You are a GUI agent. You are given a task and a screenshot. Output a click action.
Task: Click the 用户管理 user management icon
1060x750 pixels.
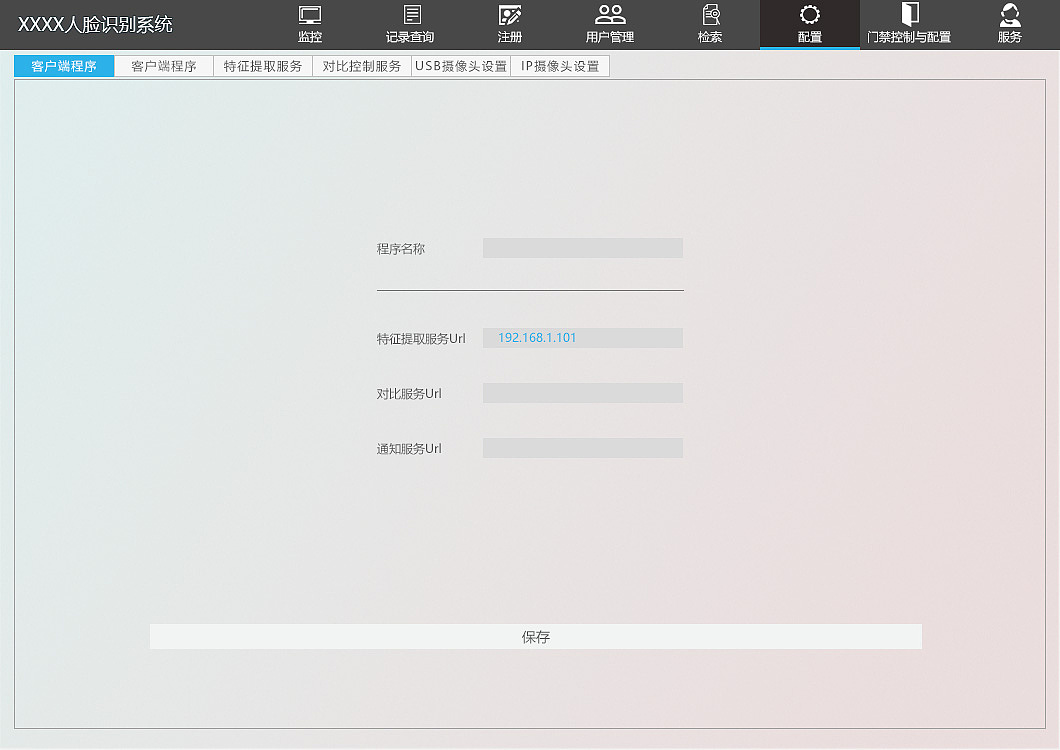coord(610,24)
